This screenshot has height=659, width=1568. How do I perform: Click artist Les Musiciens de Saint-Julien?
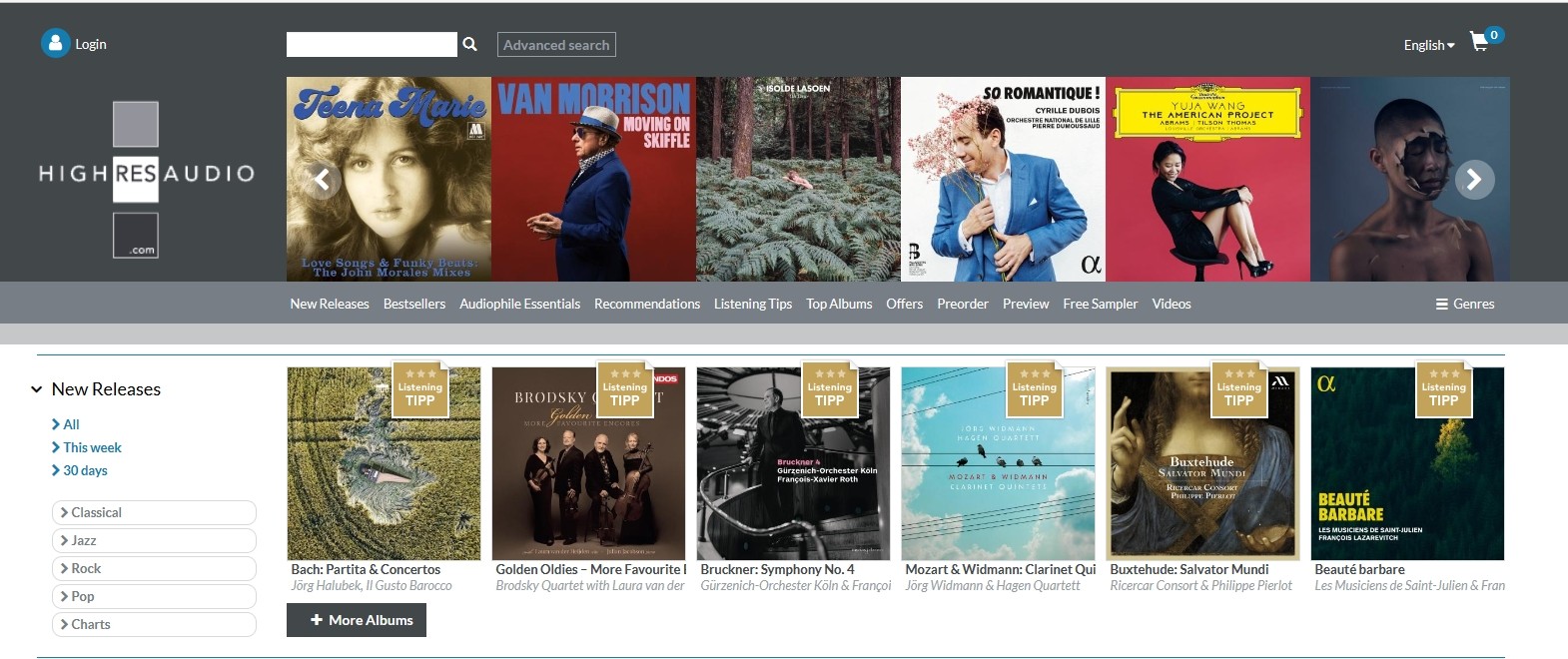pos(1409,586)
